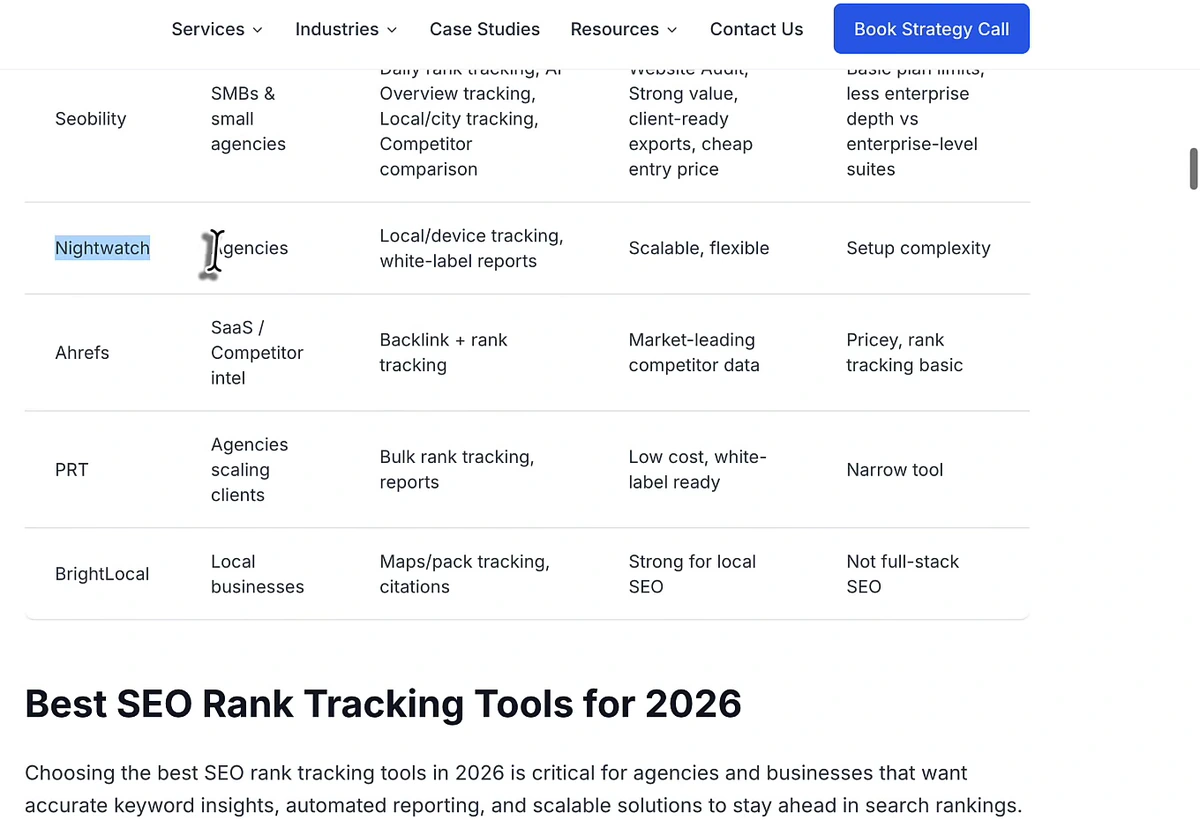Open the Contact Us page
The image size is (1200, 820).
click(x=756, y=29)
